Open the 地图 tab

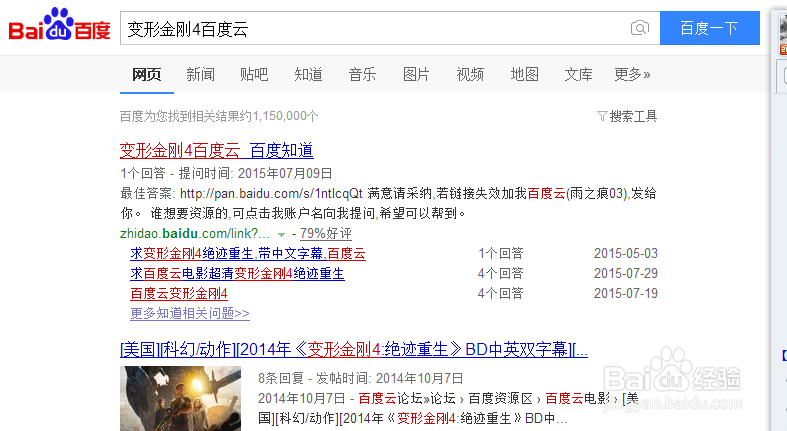(524, 74)
